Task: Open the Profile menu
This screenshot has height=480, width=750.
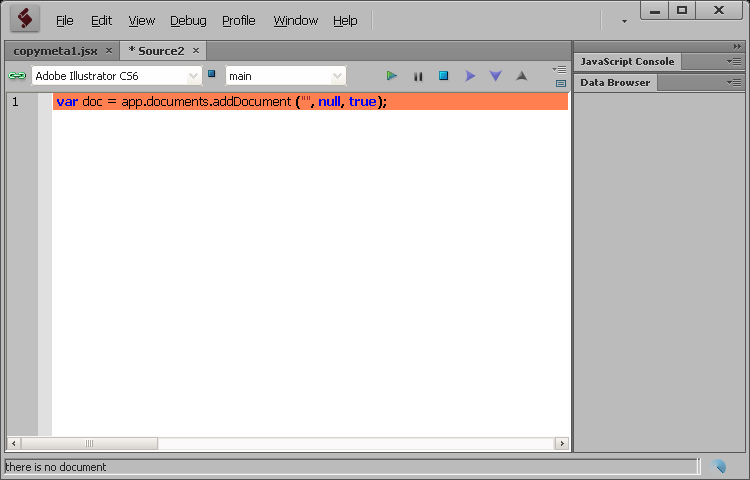Action: point(239,21)
